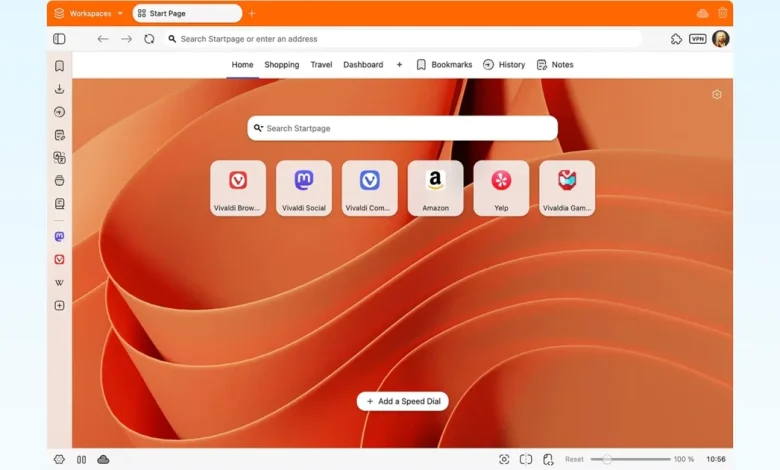Open closed tabs trash icon
This screenshot has width=780, height=470.
(x=723, y=13)
